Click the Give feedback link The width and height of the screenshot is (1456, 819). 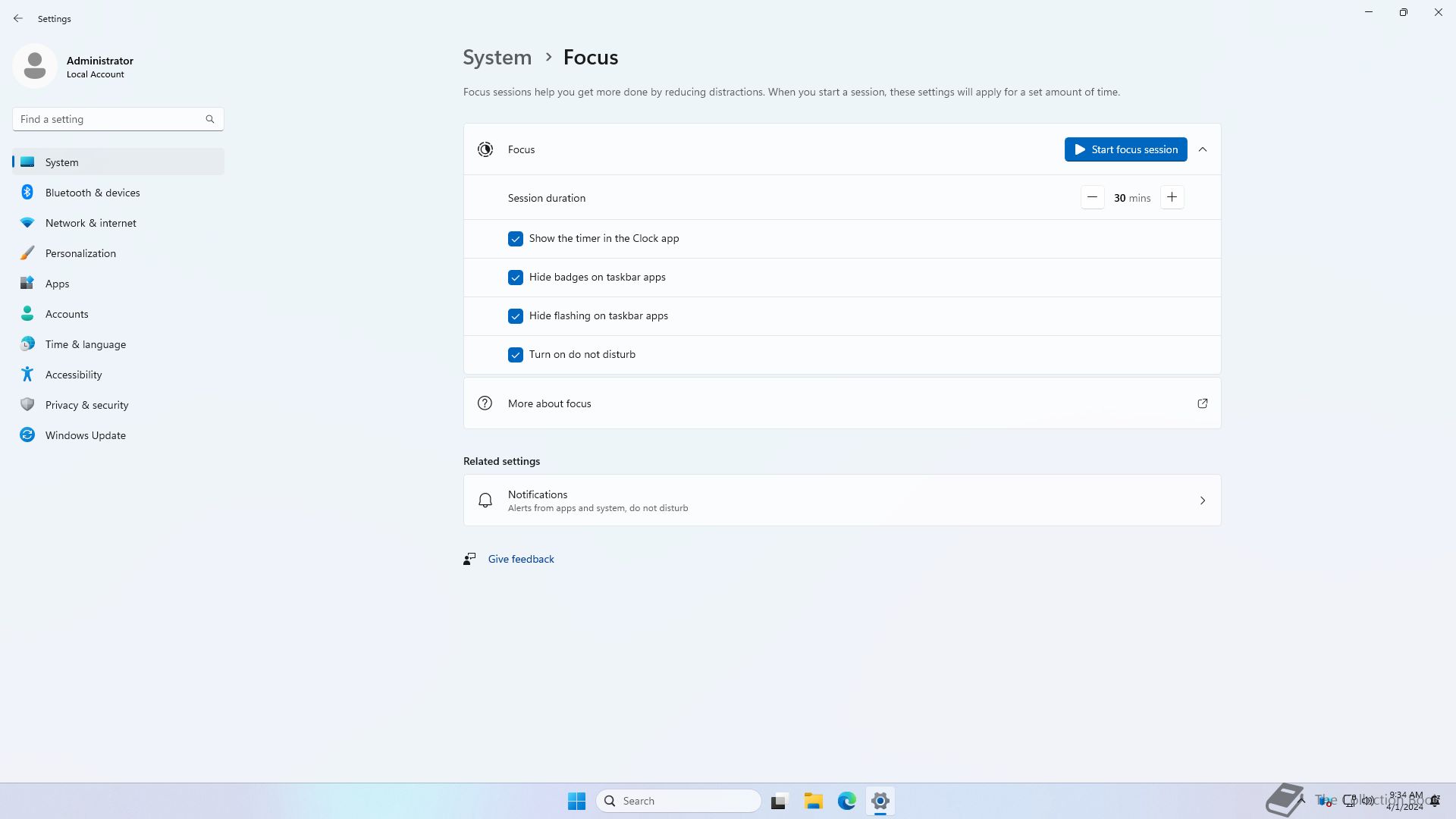coord(521,559)
